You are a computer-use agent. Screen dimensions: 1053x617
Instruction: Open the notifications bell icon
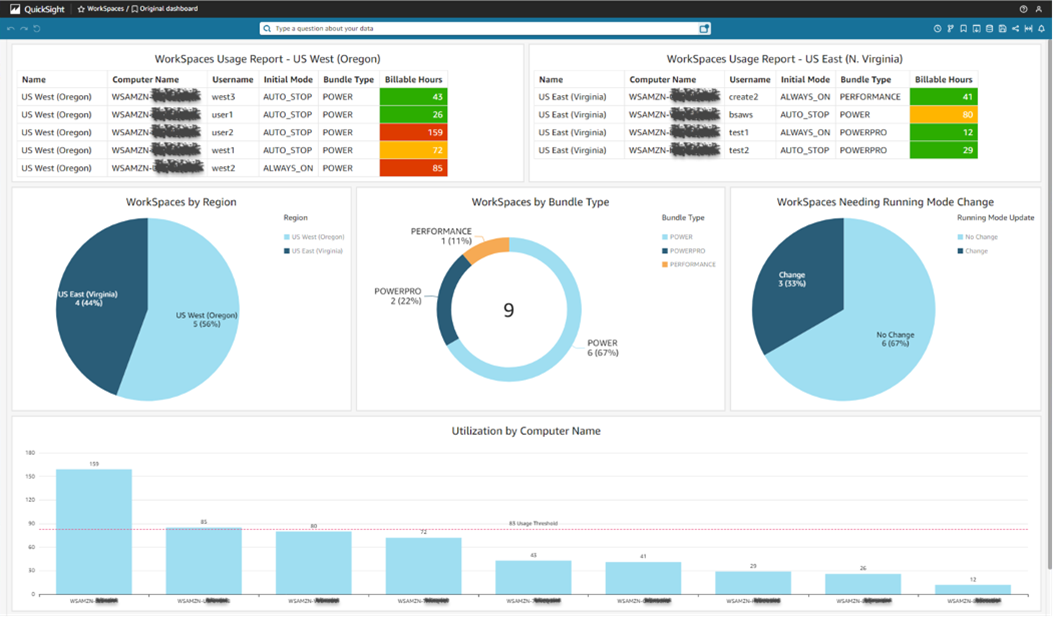pos(1041,28)
